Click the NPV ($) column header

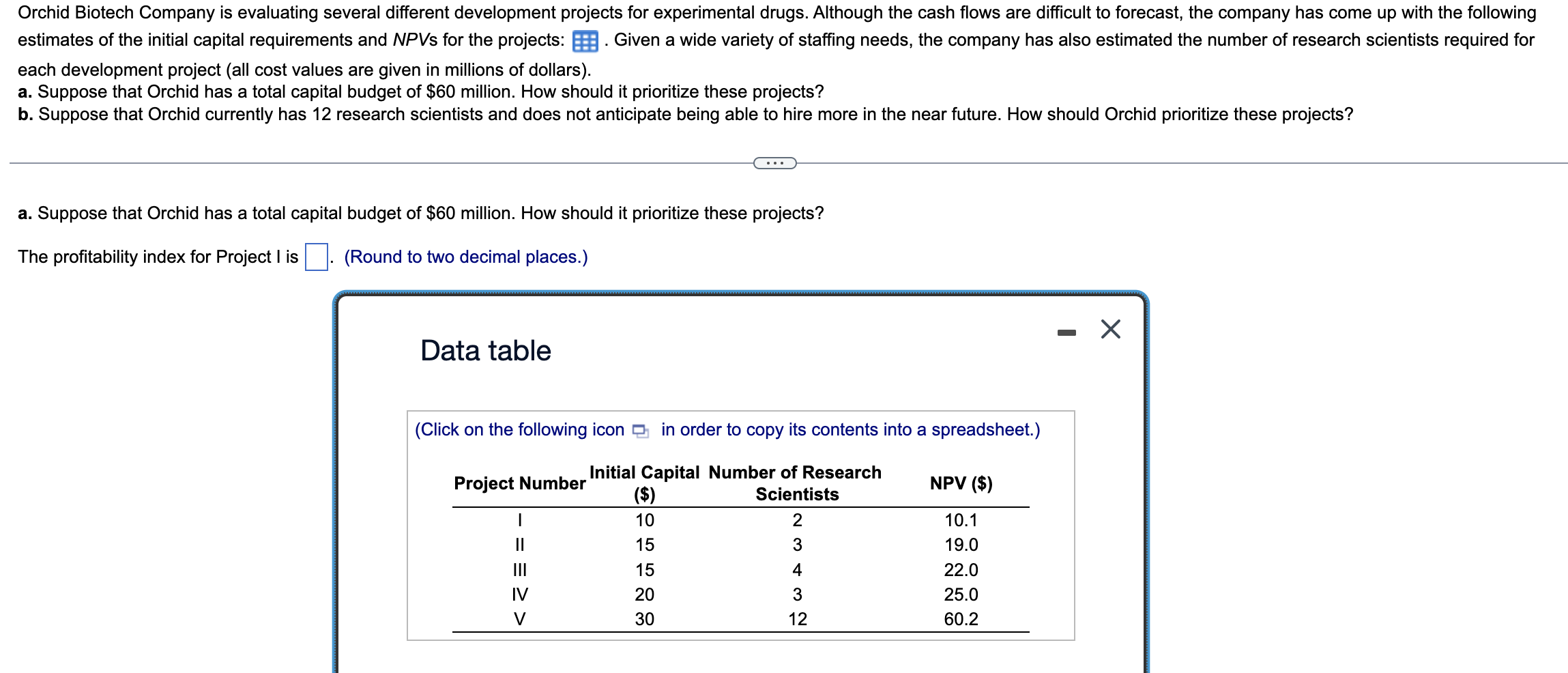[x=961, y=483]
